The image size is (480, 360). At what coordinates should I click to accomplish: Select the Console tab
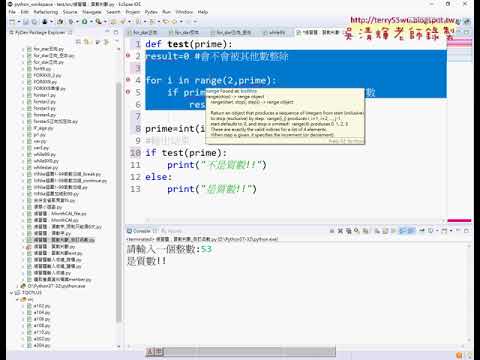coord(142,231)
